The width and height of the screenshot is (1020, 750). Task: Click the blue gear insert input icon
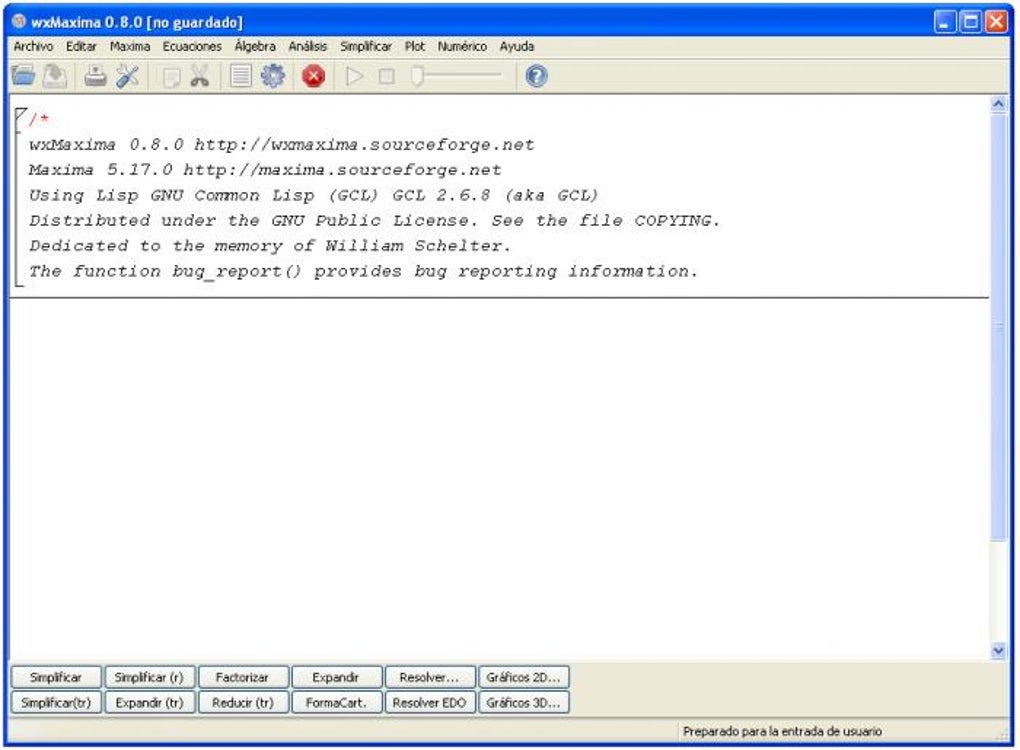pos(273,76)
